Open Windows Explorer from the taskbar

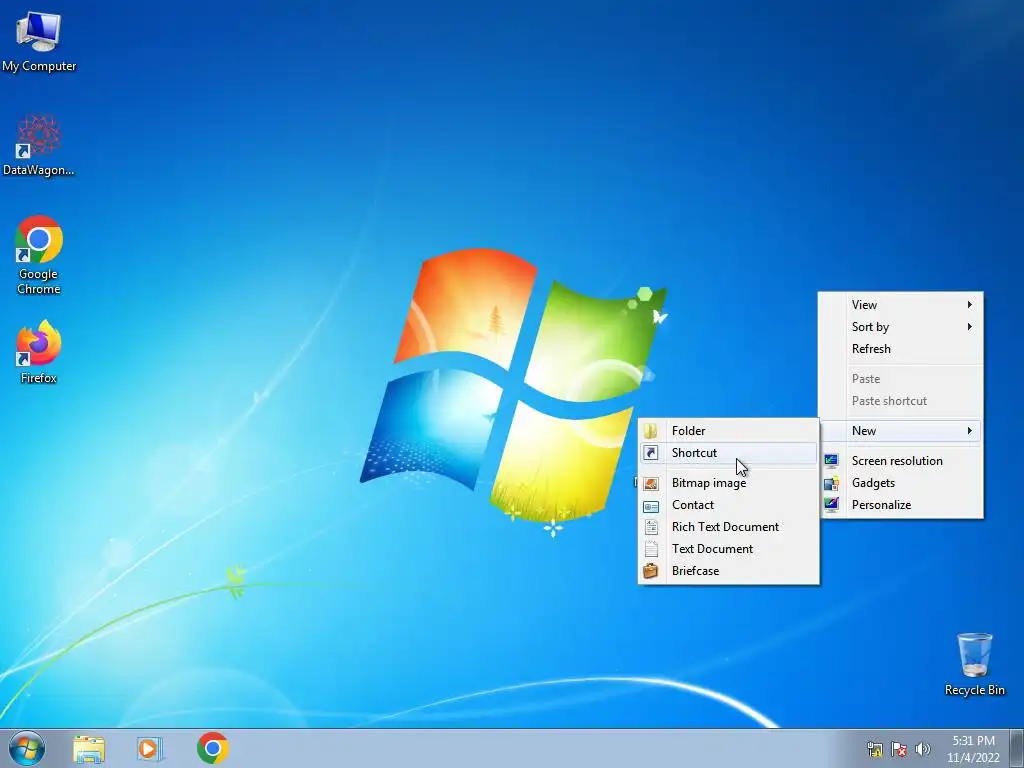89,749
